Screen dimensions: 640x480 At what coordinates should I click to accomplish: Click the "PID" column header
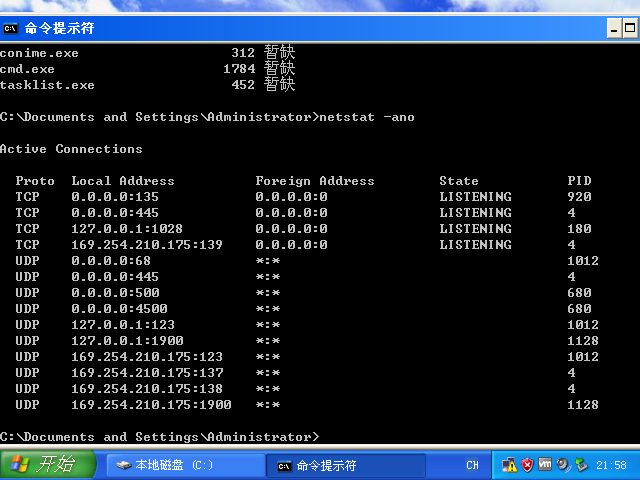[579, 181]
